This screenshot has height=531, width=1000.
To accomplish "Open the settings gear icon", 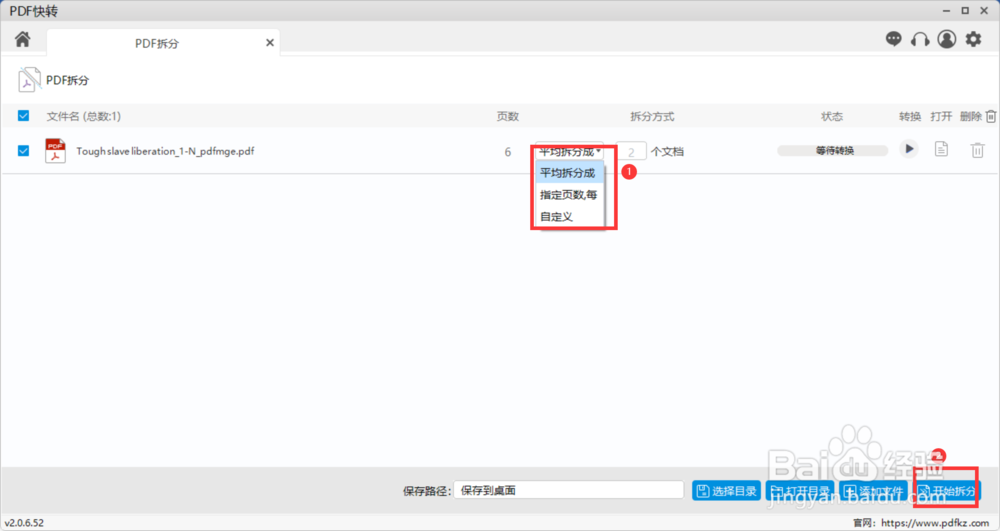I will (x=973, y=40).
